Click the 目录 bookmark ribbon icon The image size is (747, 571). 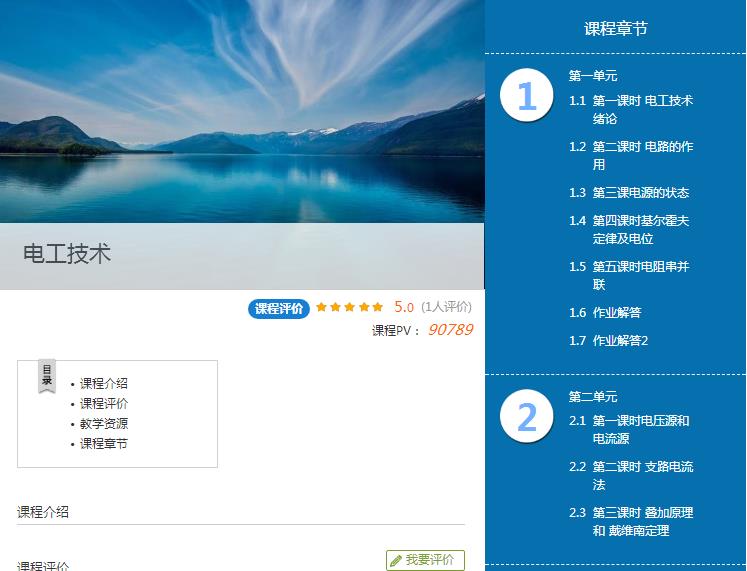47,376
